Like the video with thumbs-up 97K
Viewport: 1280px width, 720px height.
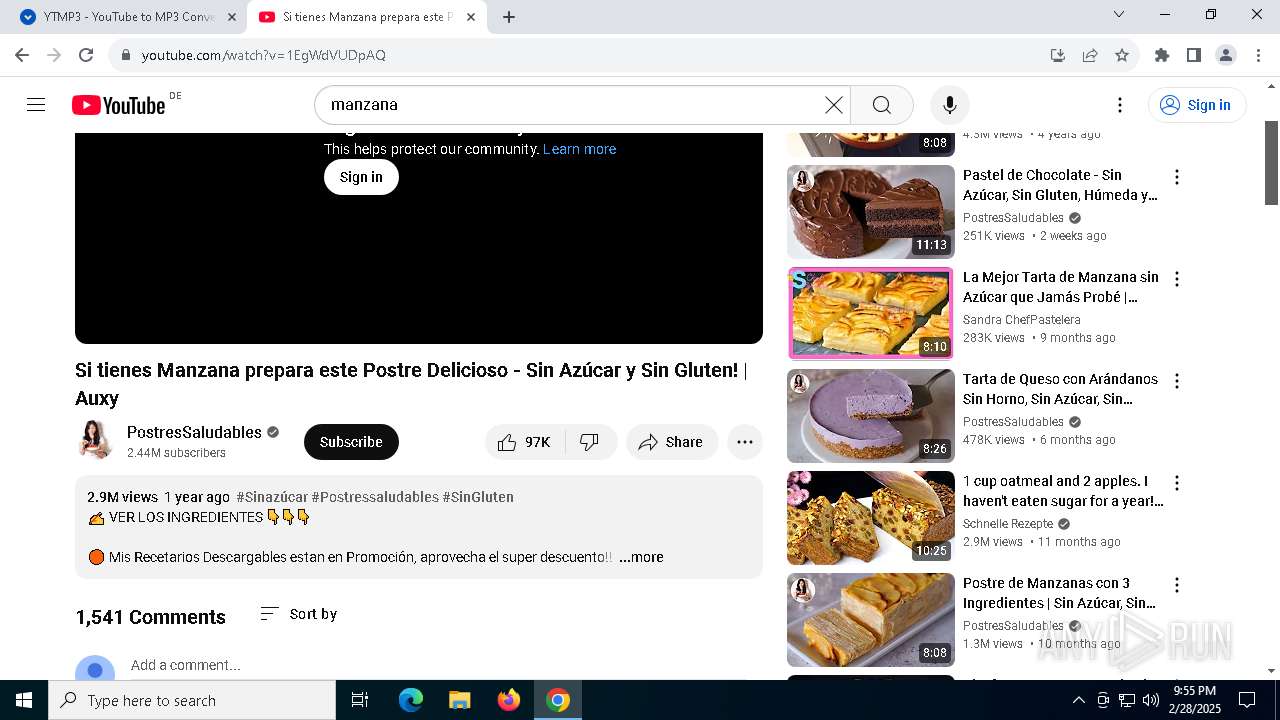pyautogui.click(x=525, y=442)
